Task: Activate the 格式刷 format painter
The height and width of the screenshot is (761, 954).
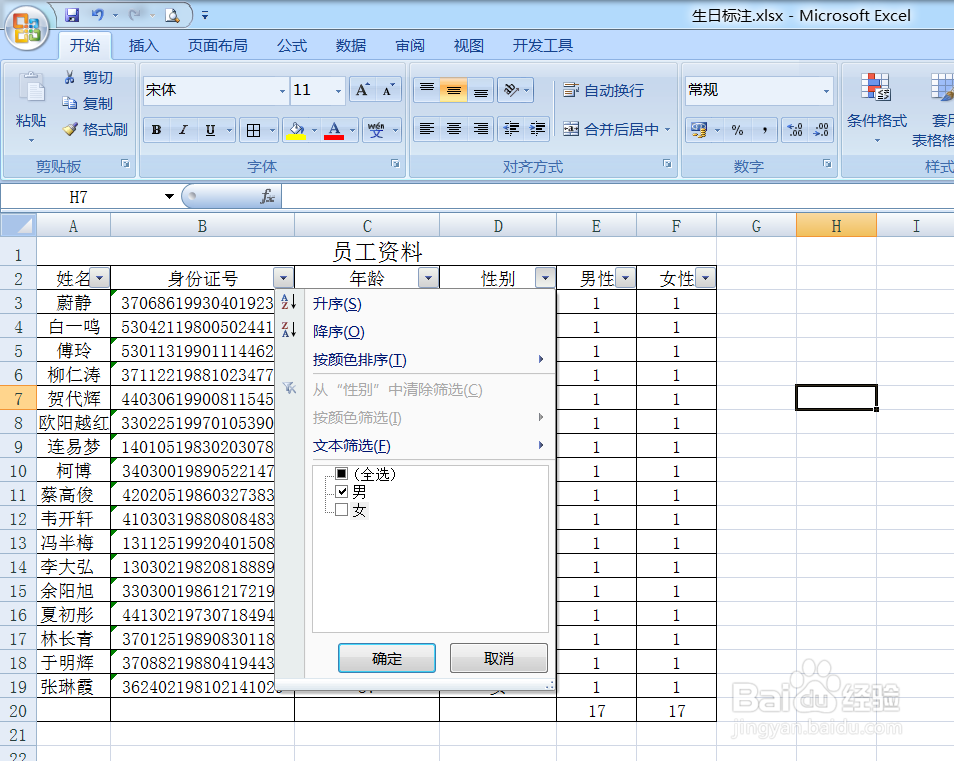Action: tap(96, 130)
